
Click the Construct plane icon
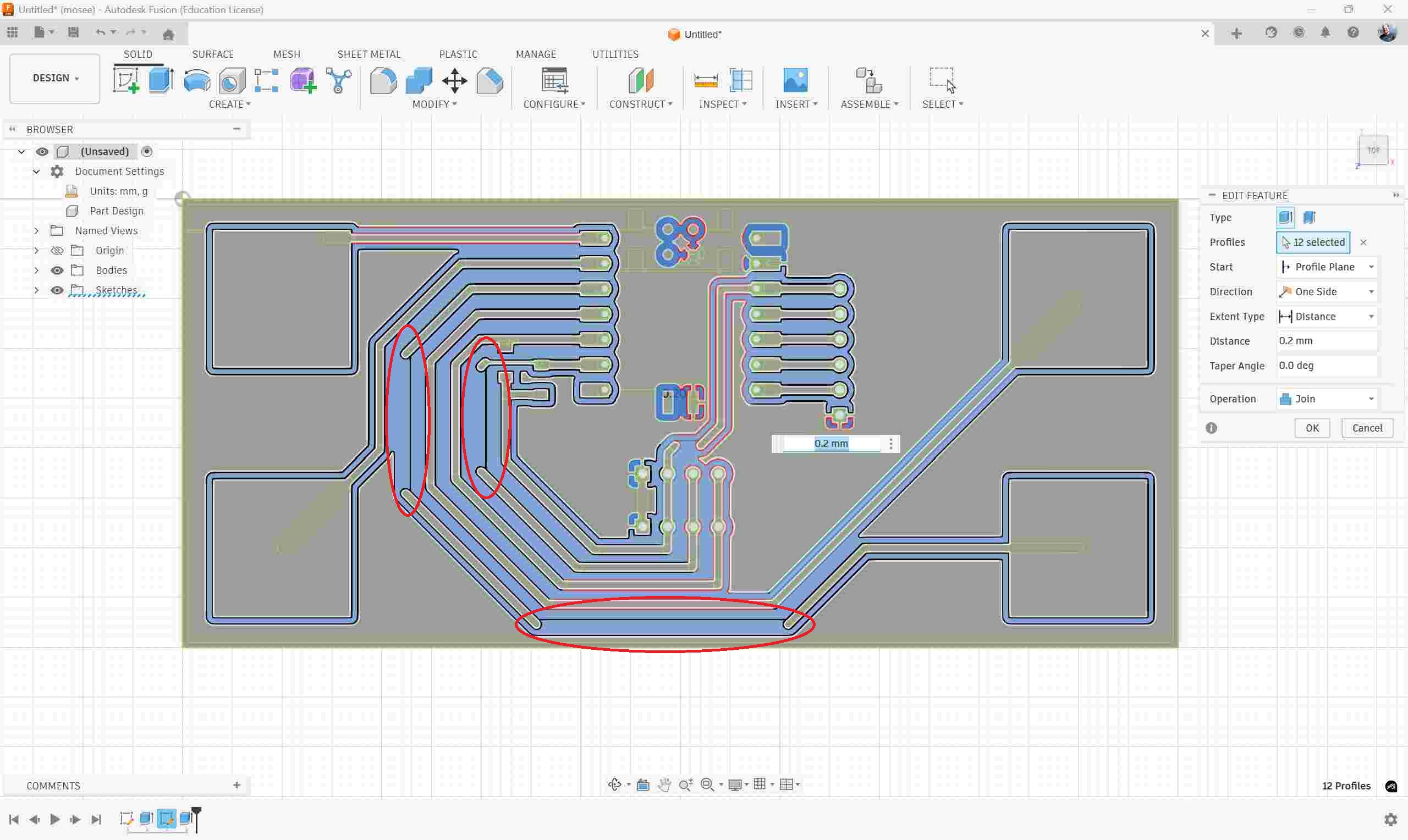[641, 80]
